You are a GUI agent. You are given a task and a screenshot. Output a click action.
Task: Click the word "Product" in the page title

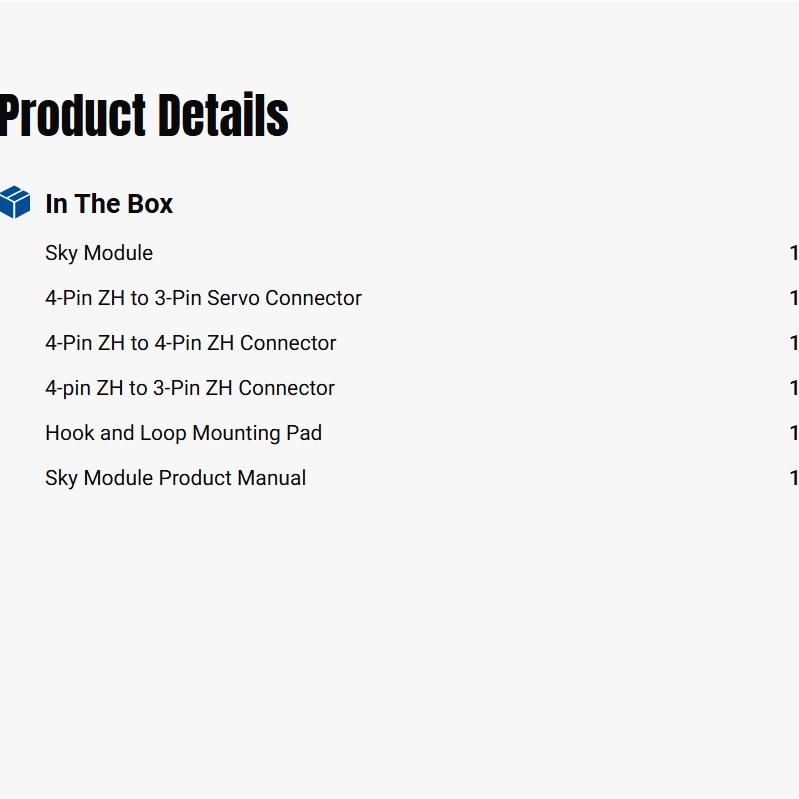tap(73, 116)
